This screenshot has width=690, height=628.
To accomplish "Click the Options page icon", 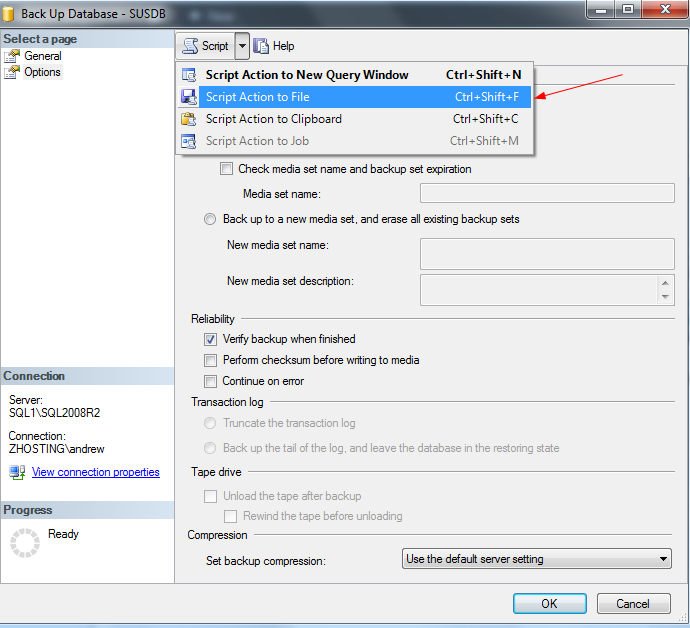I will pos(12,72).
